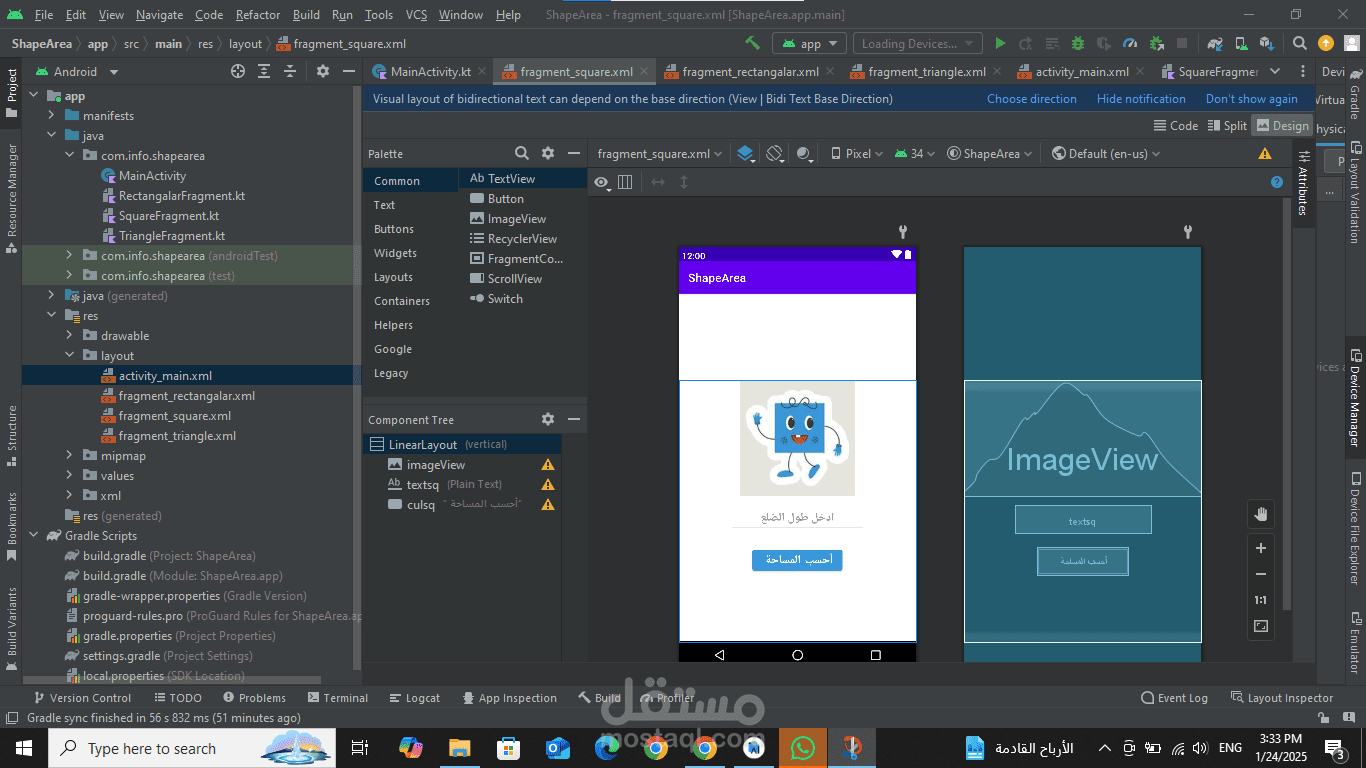Viewport: 1366px width, 768px height.
Task: Toggle the blueprint columns icon next to eye
Action: pos(625,182)
